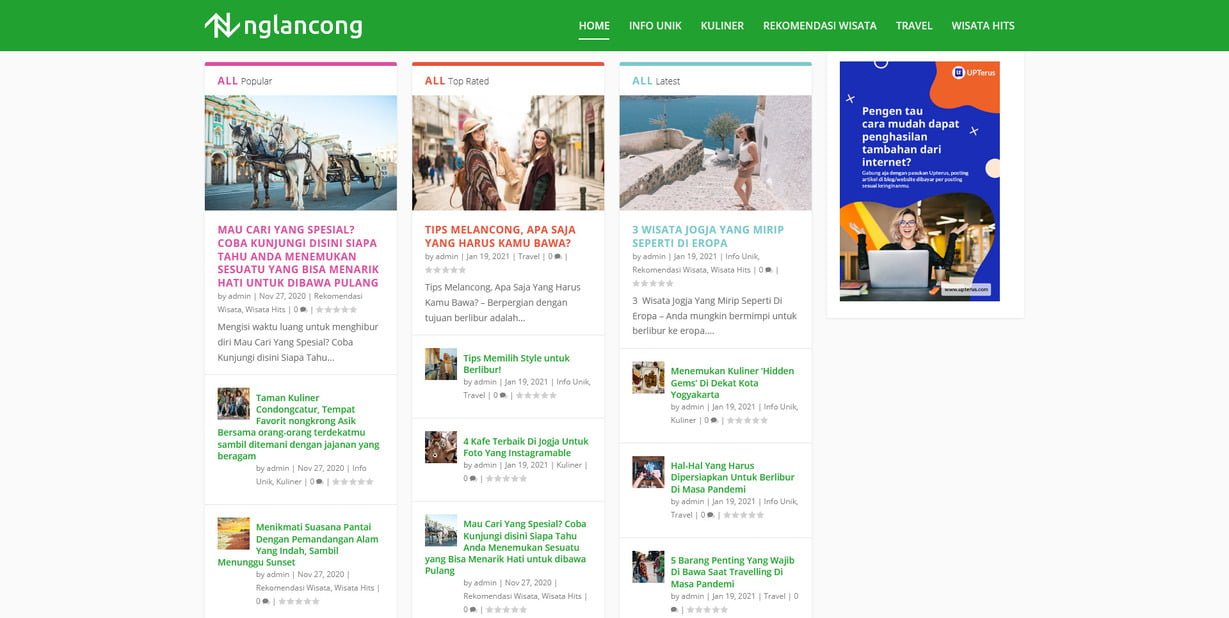Navigate to WISATA HITS menu
This screenshot has width=1229, height=618.
click(x=983, y=26)
